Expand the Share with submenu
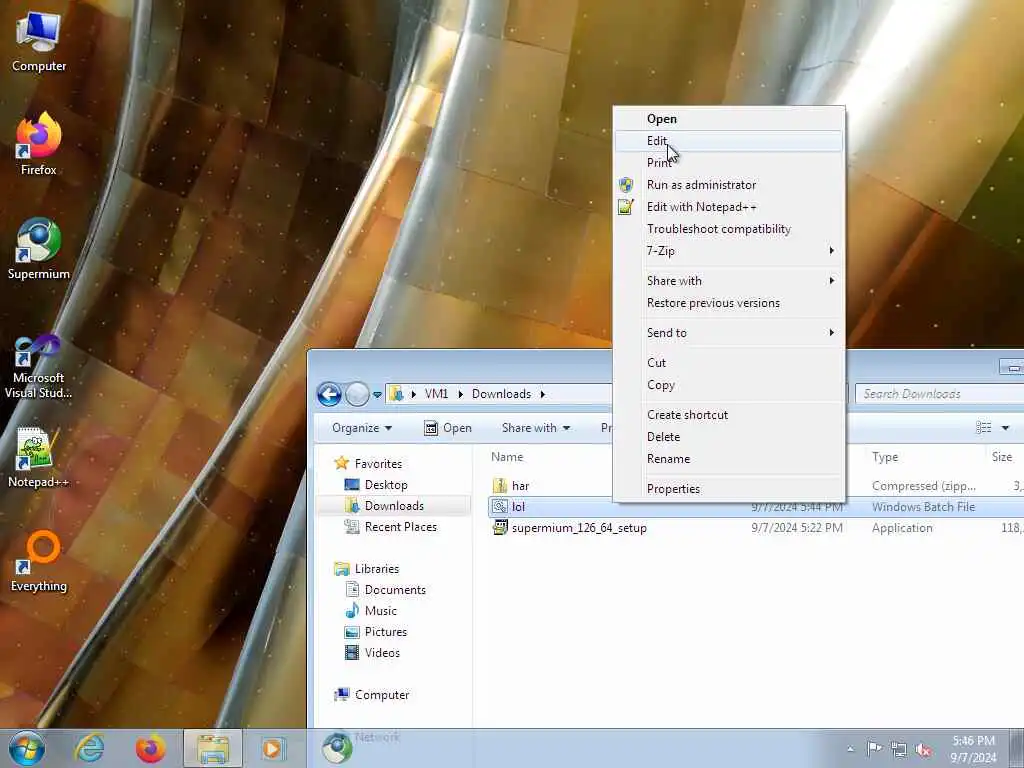 728,281
